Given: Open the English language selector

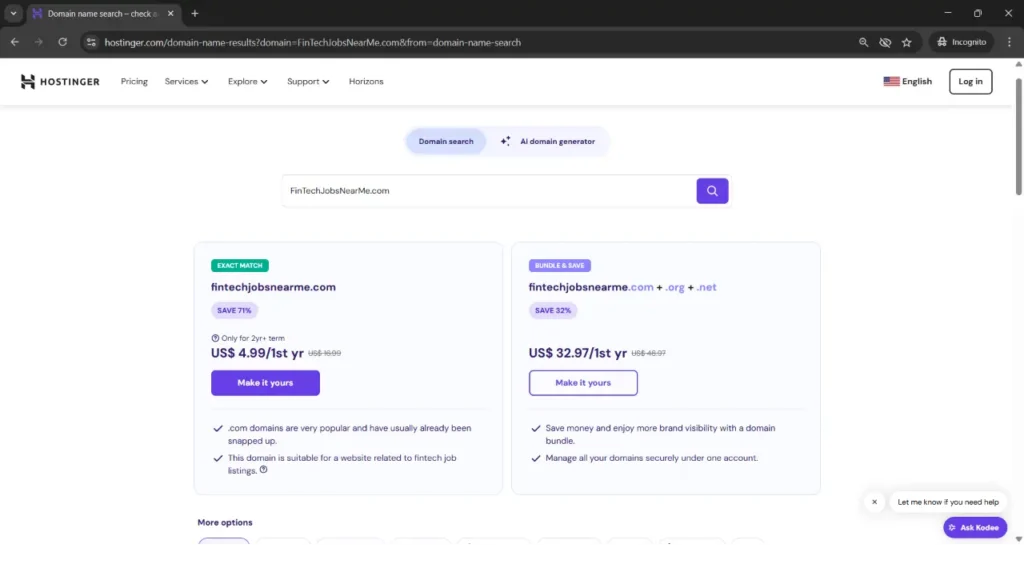Looking at the screenshot, I should tap(908, 82).
